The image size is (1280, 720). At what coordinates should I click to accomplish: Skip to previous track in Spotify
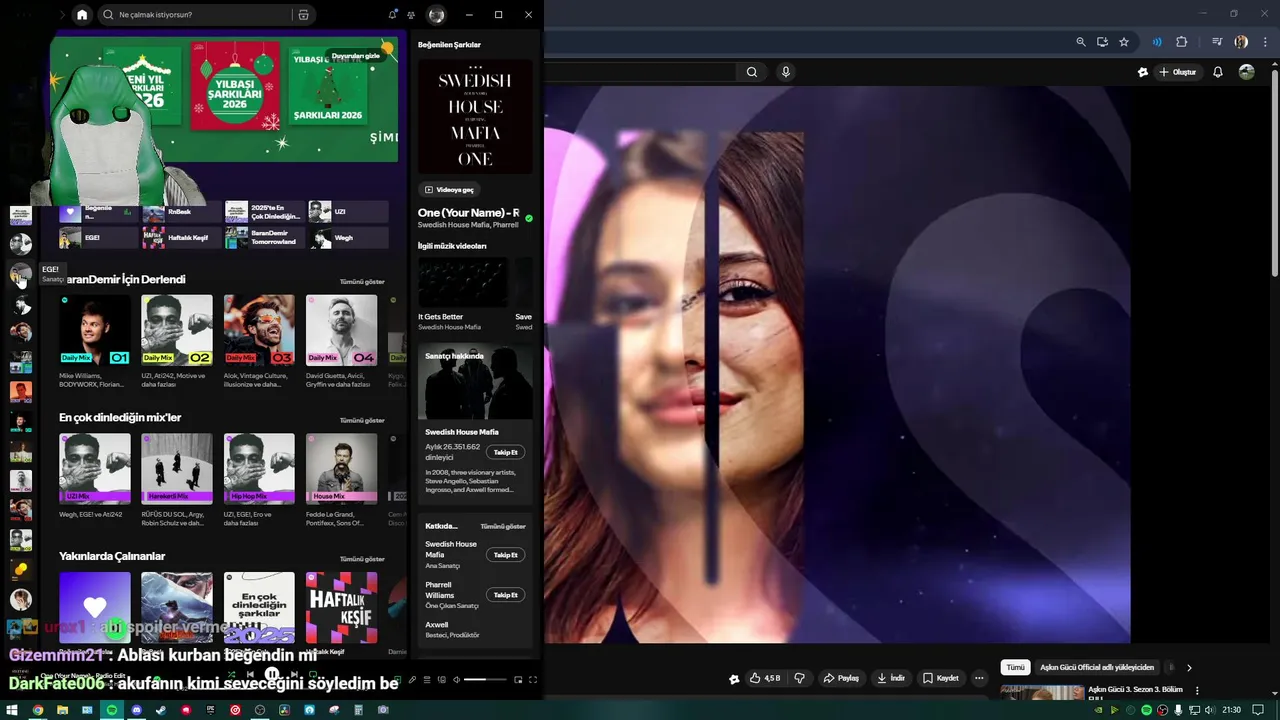[251, 676]
